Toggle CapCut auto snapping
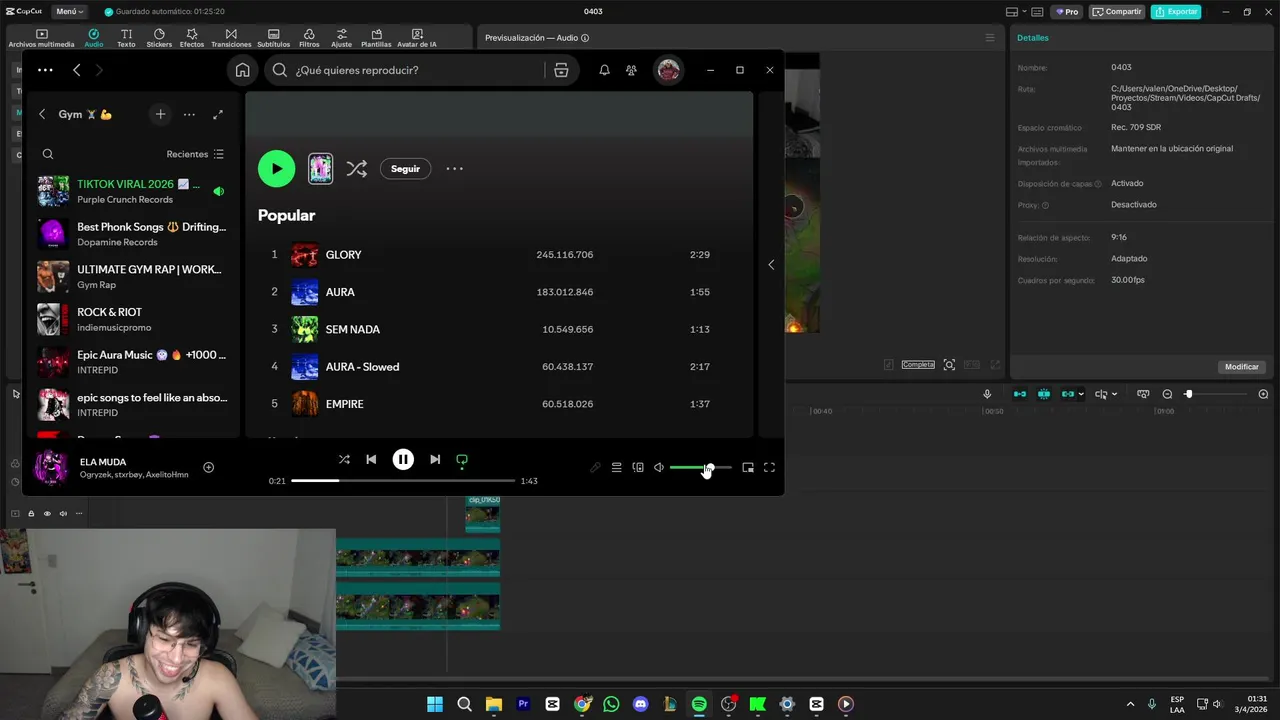Viewport: 1280px width, 720px height. [x=1044, y=394]
